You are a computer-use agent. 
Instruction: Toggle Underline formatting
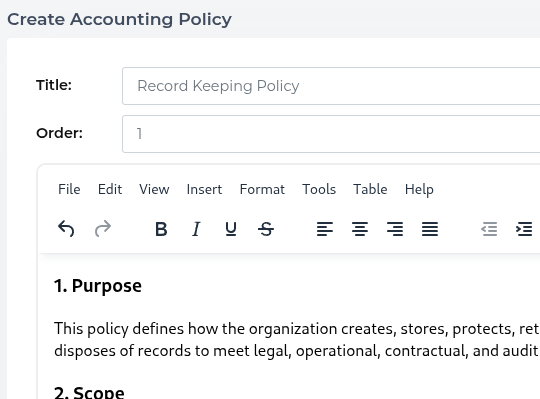point(231,229)
